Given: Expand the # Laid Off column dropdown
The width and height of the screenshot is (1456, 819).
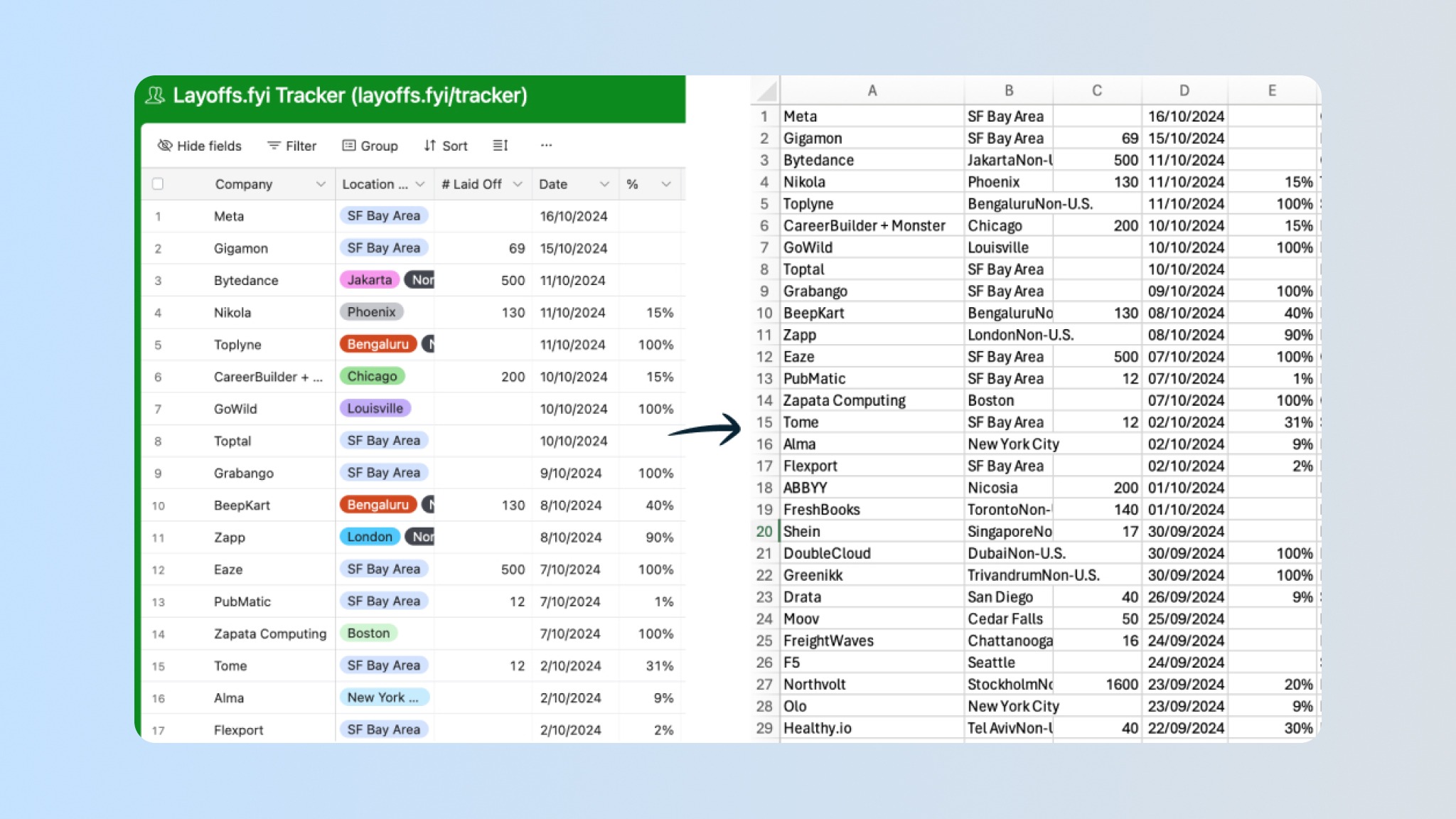Looking at the screenshot, I should (x=518, y=184).
